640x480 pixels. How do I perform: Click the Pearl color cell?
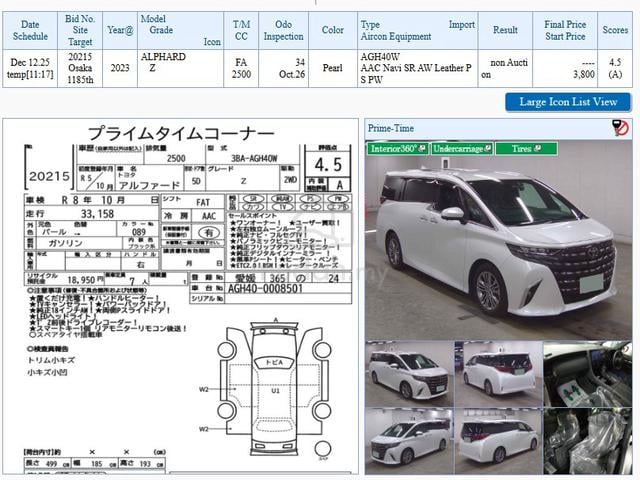[x=333, y=69]
